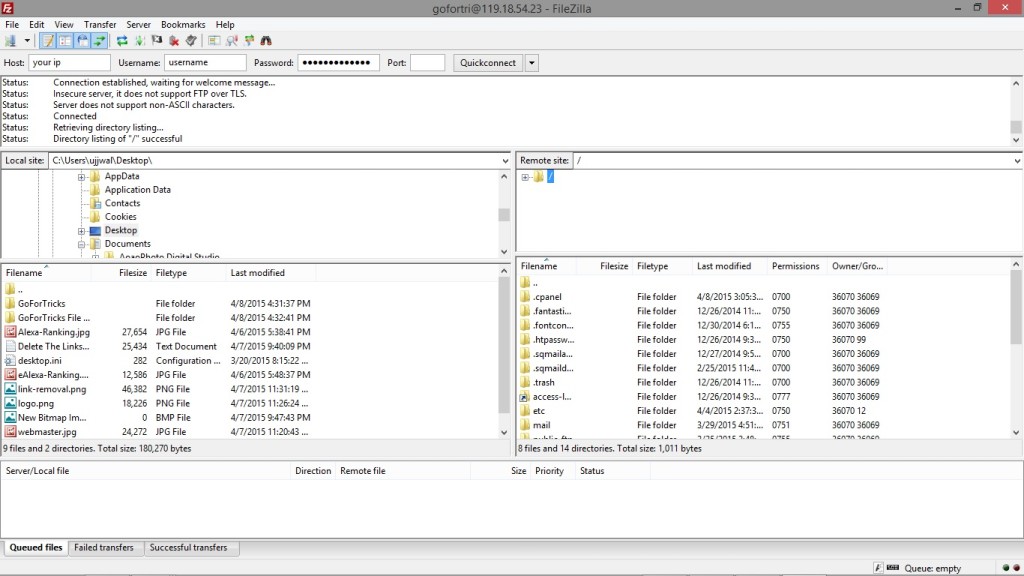This screenshot has width=1024, height=576.
Task: Open the Site Manager icon
Action: 10,40
